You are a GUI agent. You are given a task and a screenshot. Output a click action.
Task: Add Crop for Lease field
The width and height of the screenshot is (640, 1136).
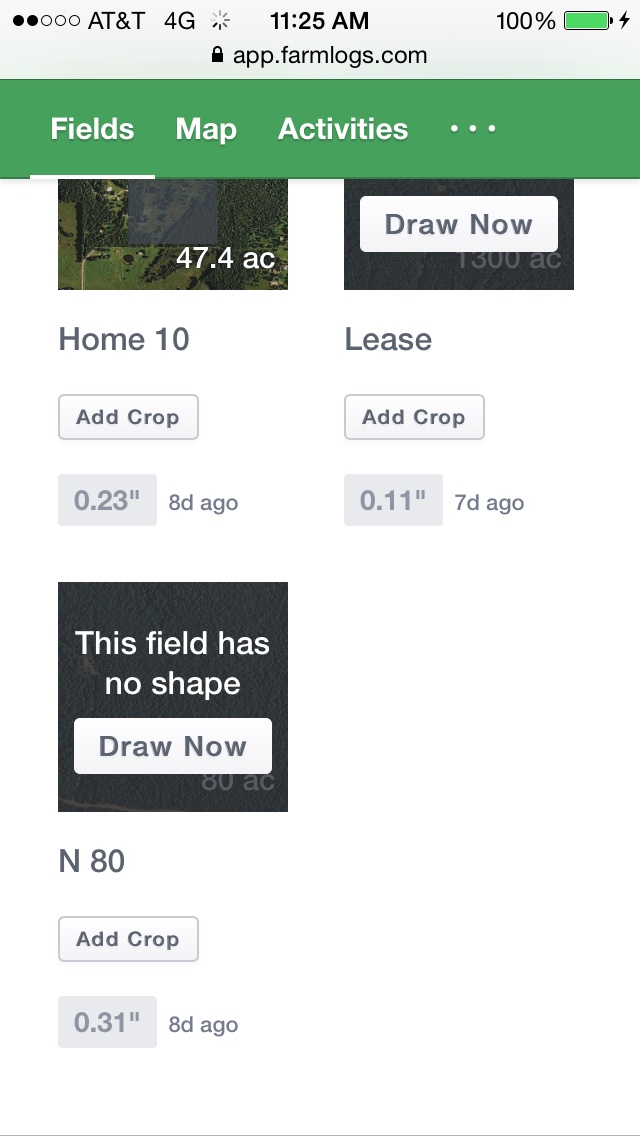(414, 417)
